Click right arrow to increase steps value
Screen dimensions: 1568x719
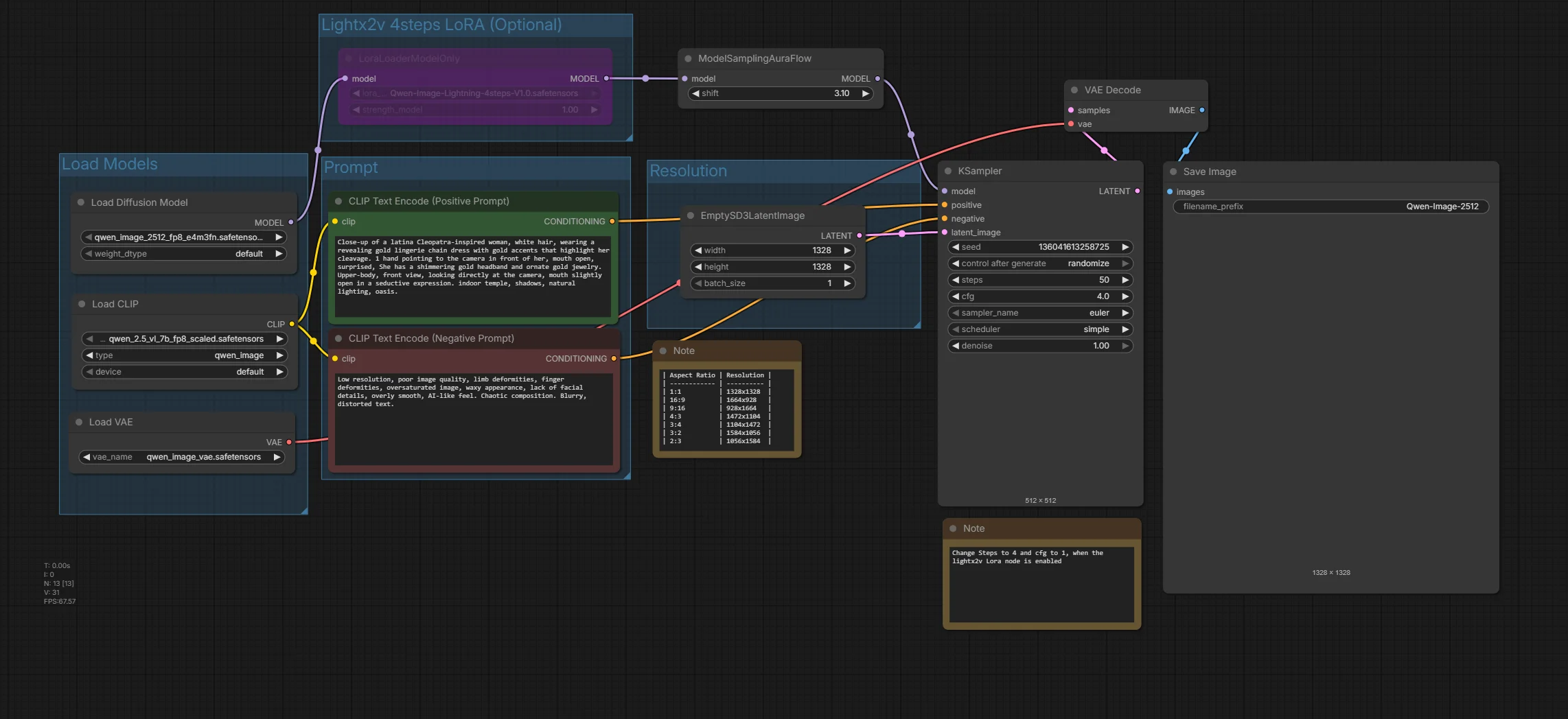[1125, 280]
